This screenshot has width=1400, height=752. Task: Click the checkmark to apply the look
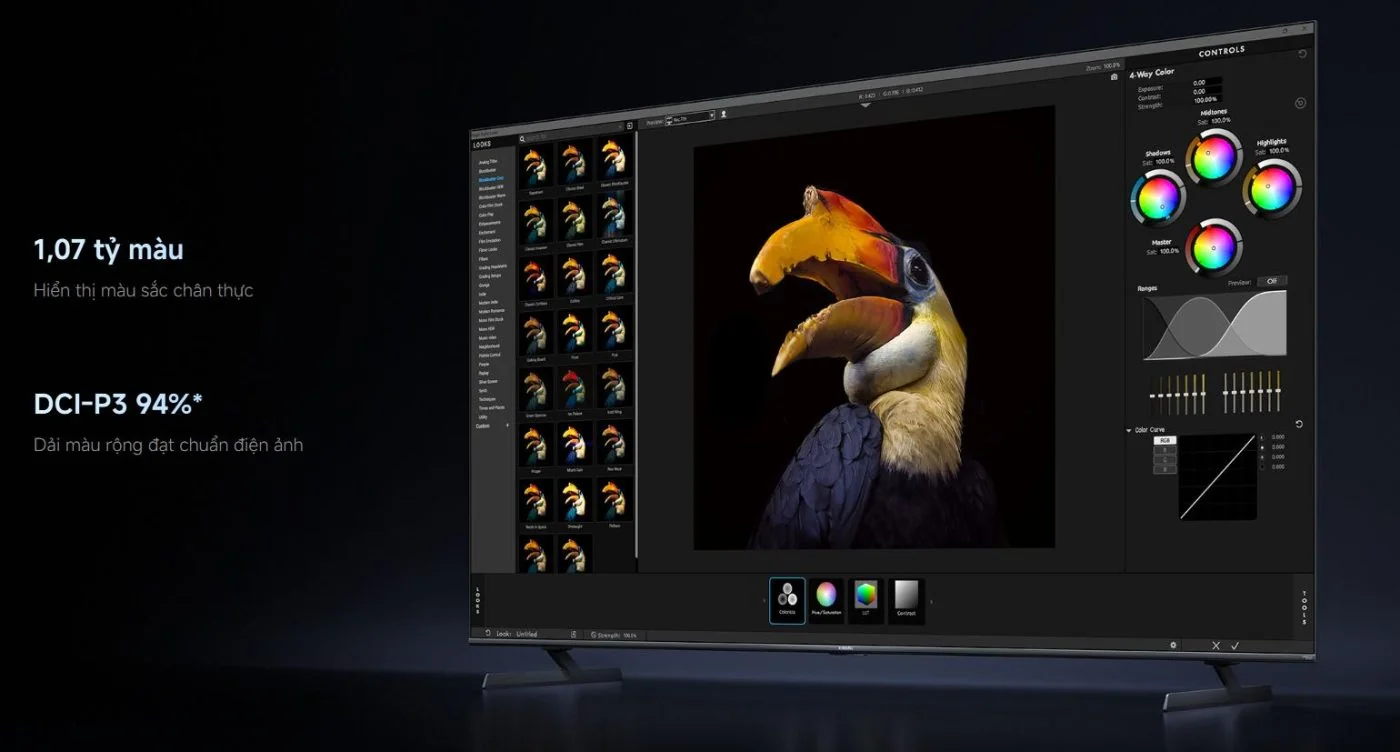pyautogui.click(x=1235, y=646)
